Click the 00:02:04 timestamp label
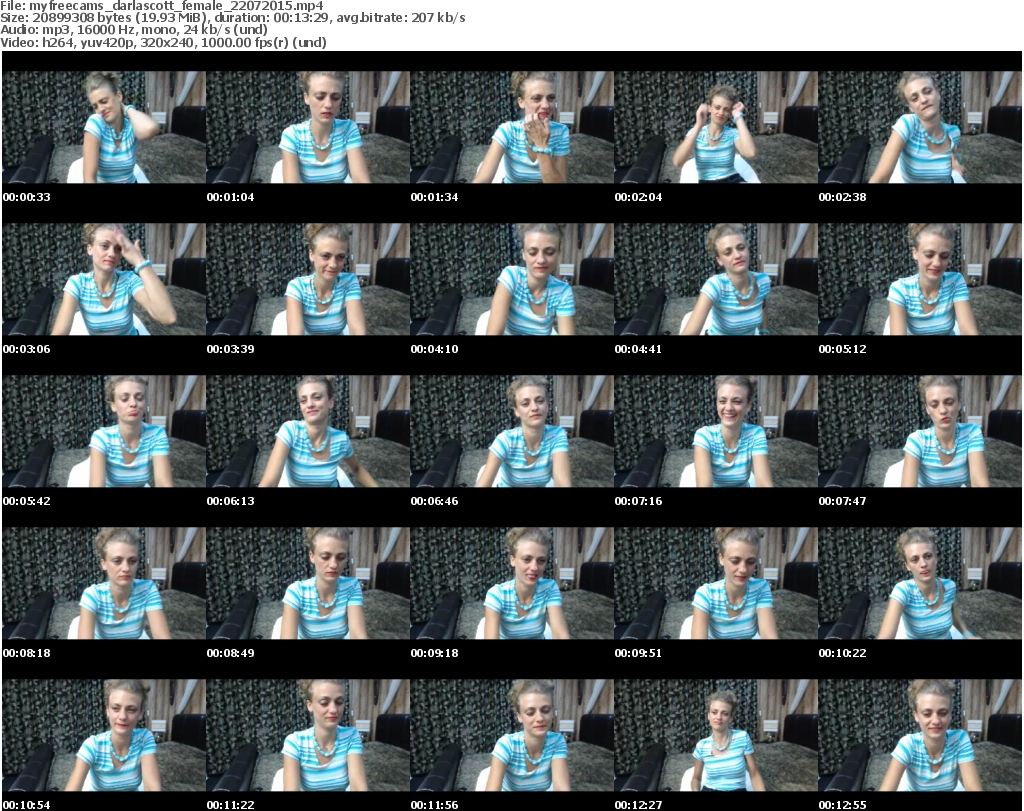1024x811 pixels. click(639, 197)
